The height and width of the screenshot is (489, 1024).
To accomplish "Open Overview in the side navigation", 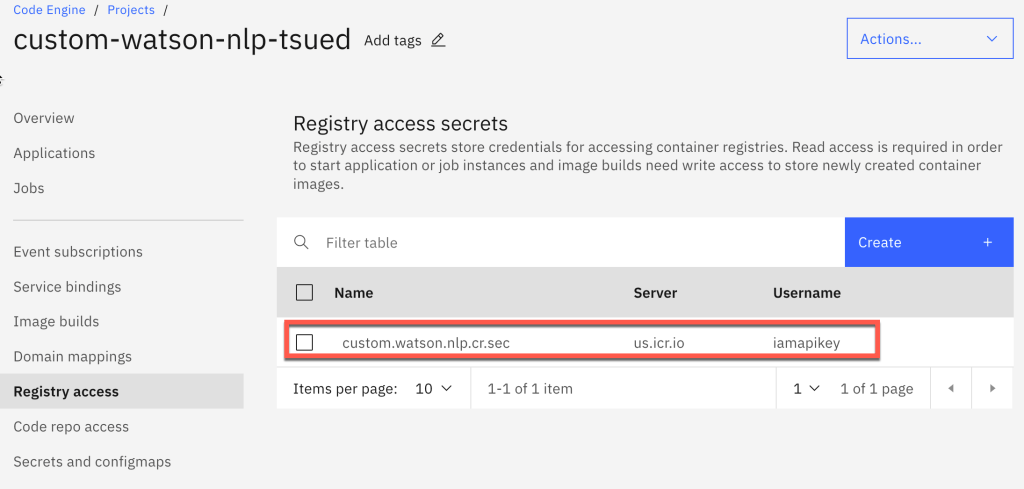I will coord(44,118).
